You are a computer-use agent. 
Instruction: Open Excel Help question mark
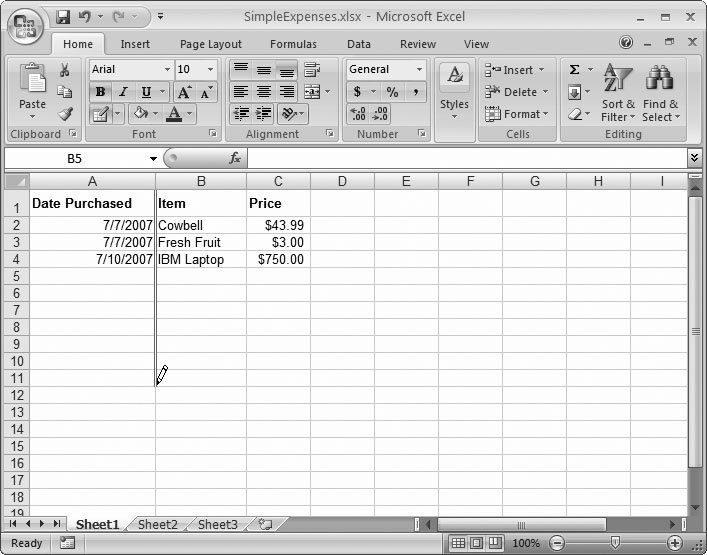click(626, 42)
